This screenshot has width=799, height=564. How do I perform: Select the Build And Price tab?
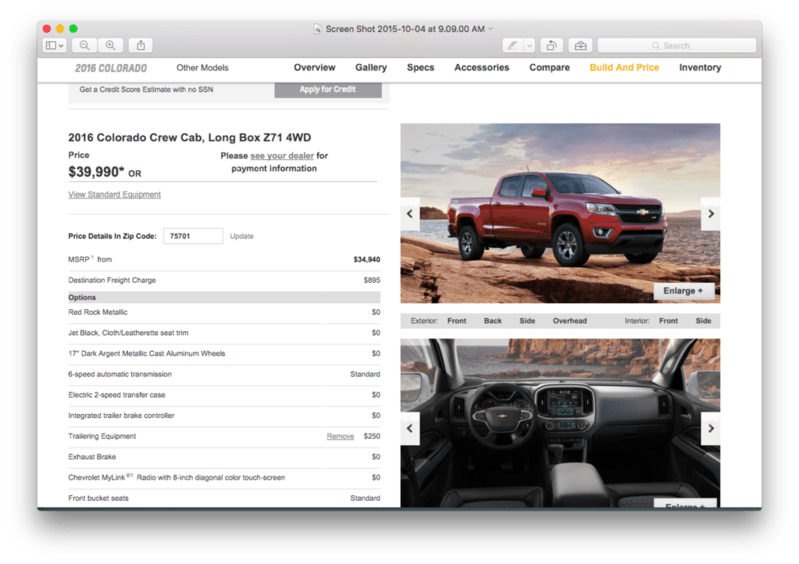[624, 67]
